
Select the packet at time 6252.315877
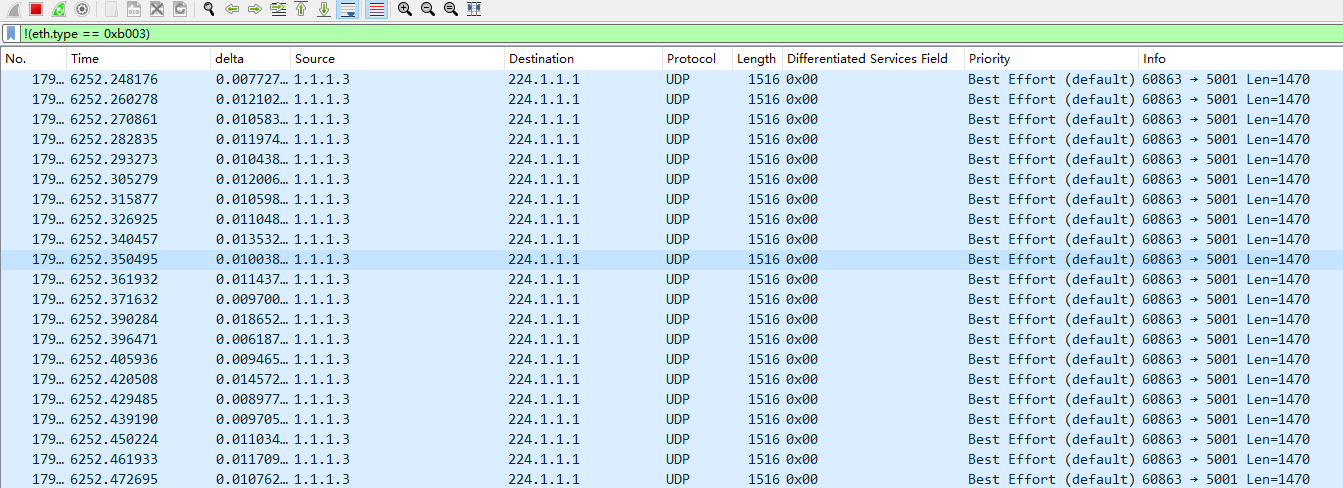671,199
